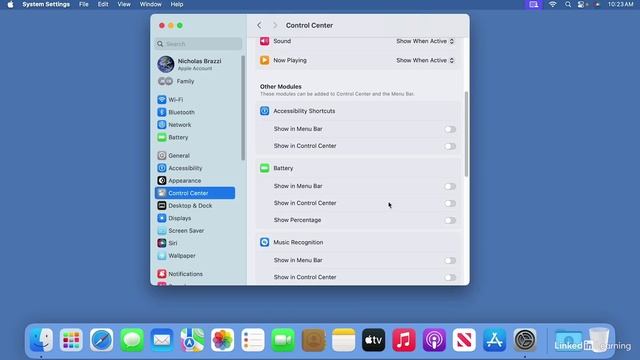640x360 pixels.
Task: Open Photos from the Dock
Action: [222, 340]
